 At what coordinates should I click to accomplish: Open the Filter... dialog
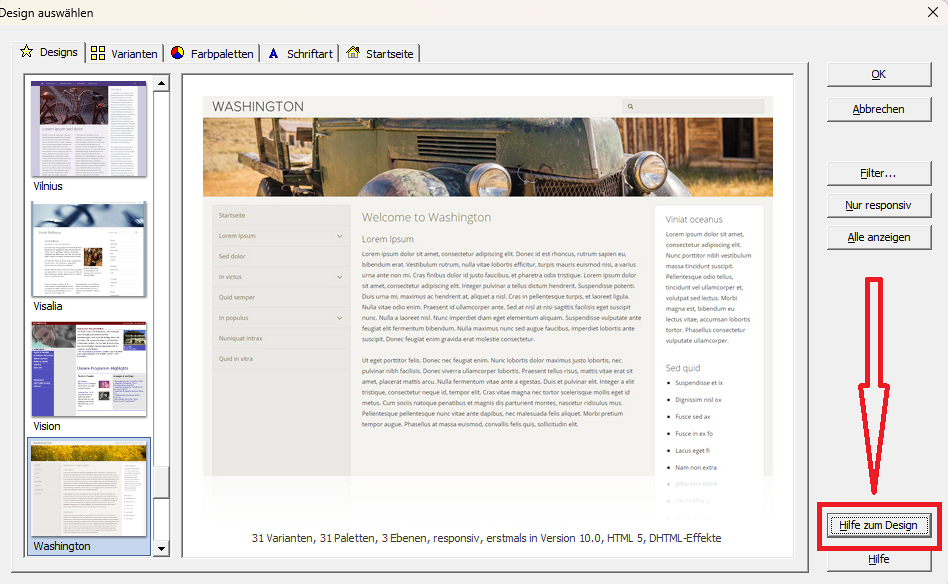pos(878,173)
